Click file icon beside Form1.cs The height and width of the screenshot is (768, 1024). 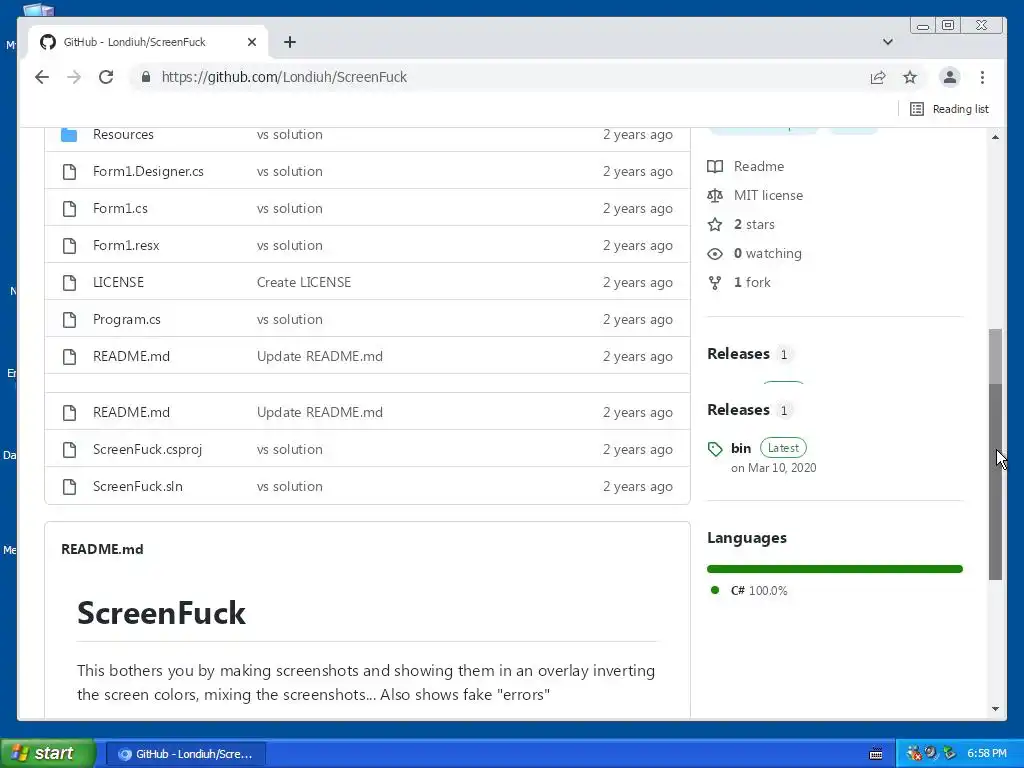click(69, 208)
